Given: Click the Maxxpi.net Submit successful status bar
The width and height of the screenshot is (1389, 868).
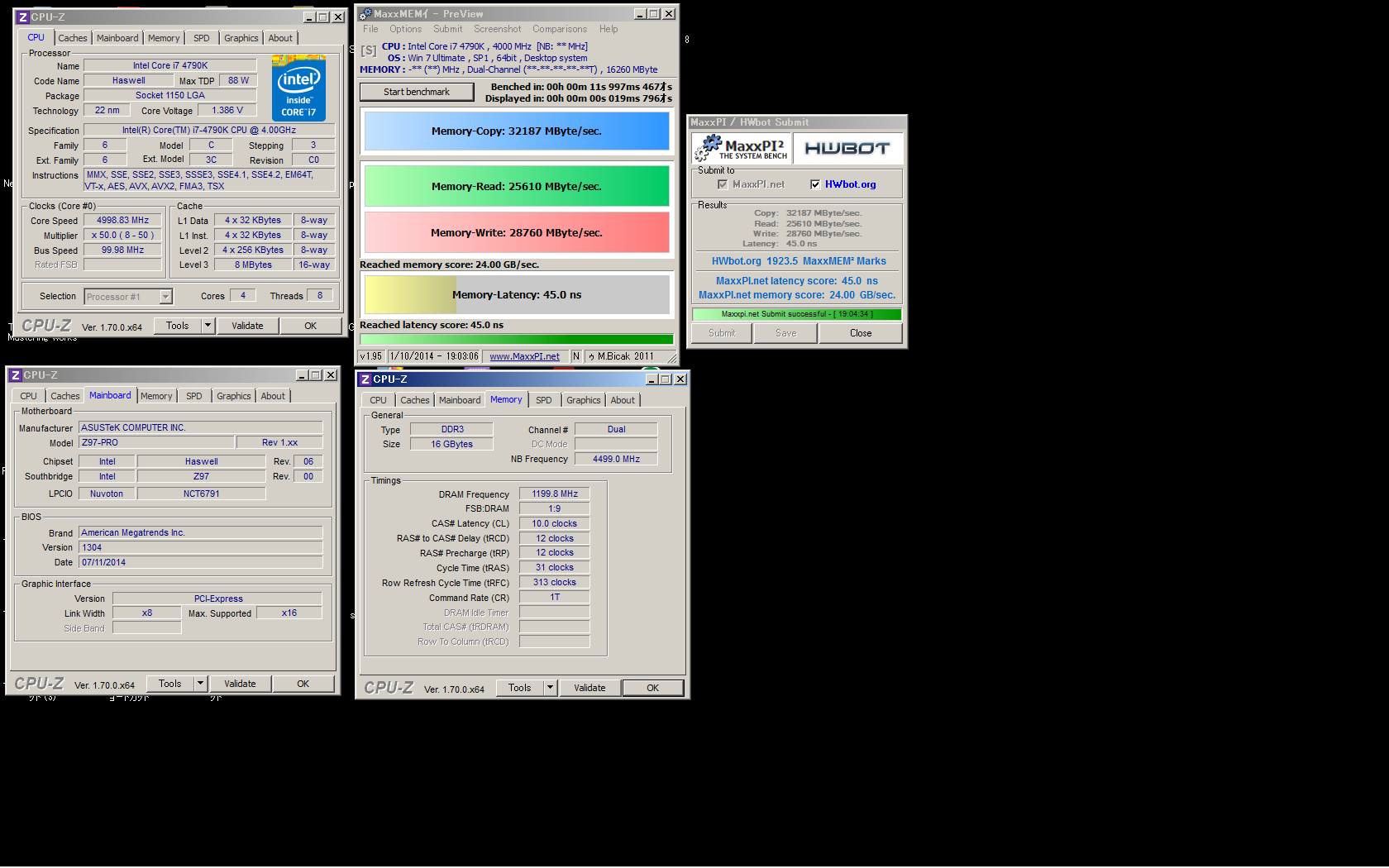Looking at the screenshot, I should [x=797, y=314].
